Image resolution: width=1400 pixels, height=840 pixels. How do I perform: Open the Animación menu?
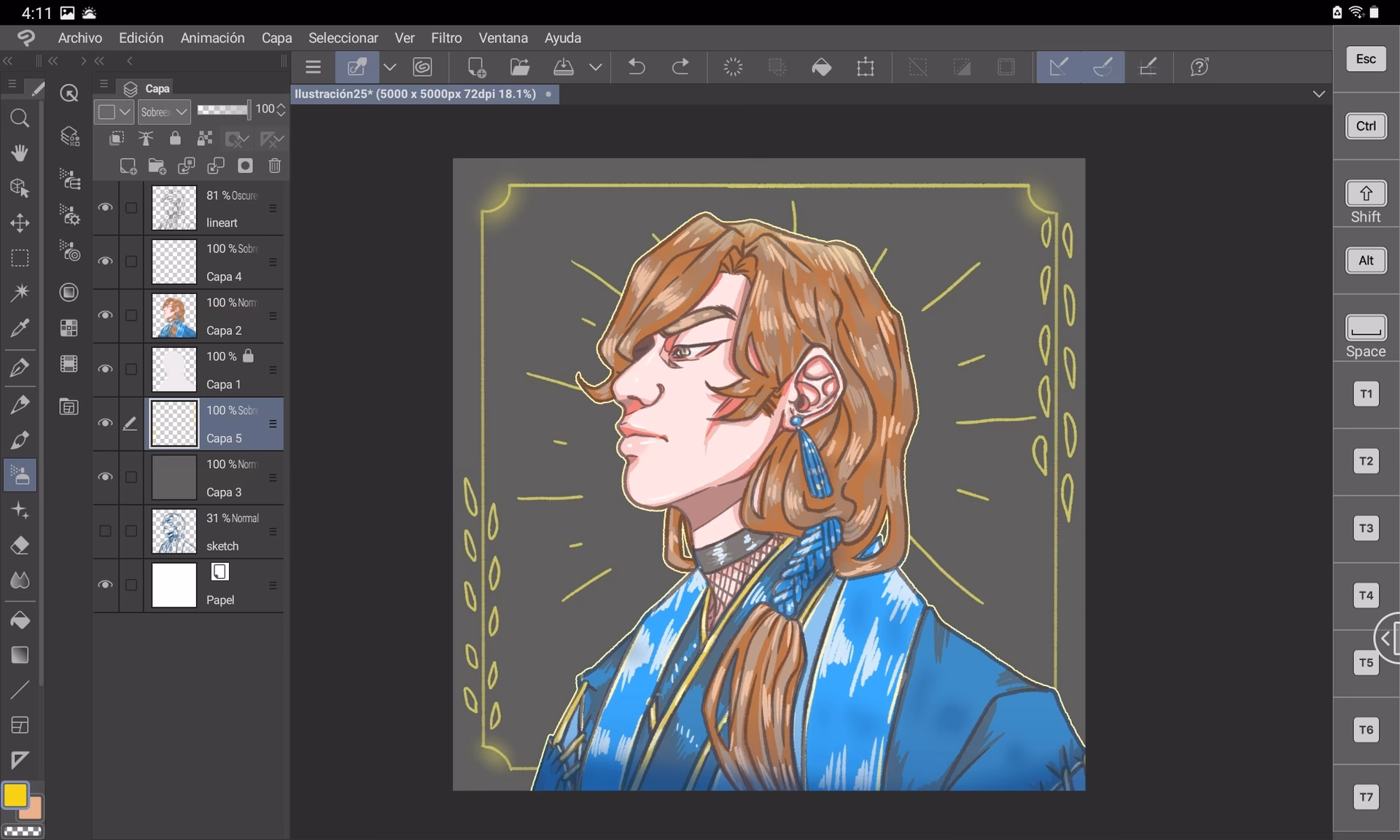click(212, 38)
